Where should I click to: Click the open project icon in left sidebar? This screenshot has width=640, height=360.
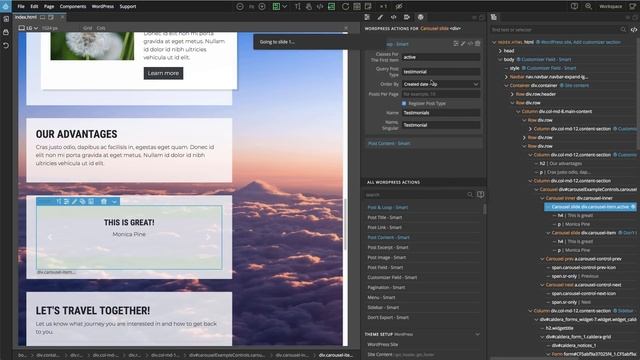coord(6,19)
